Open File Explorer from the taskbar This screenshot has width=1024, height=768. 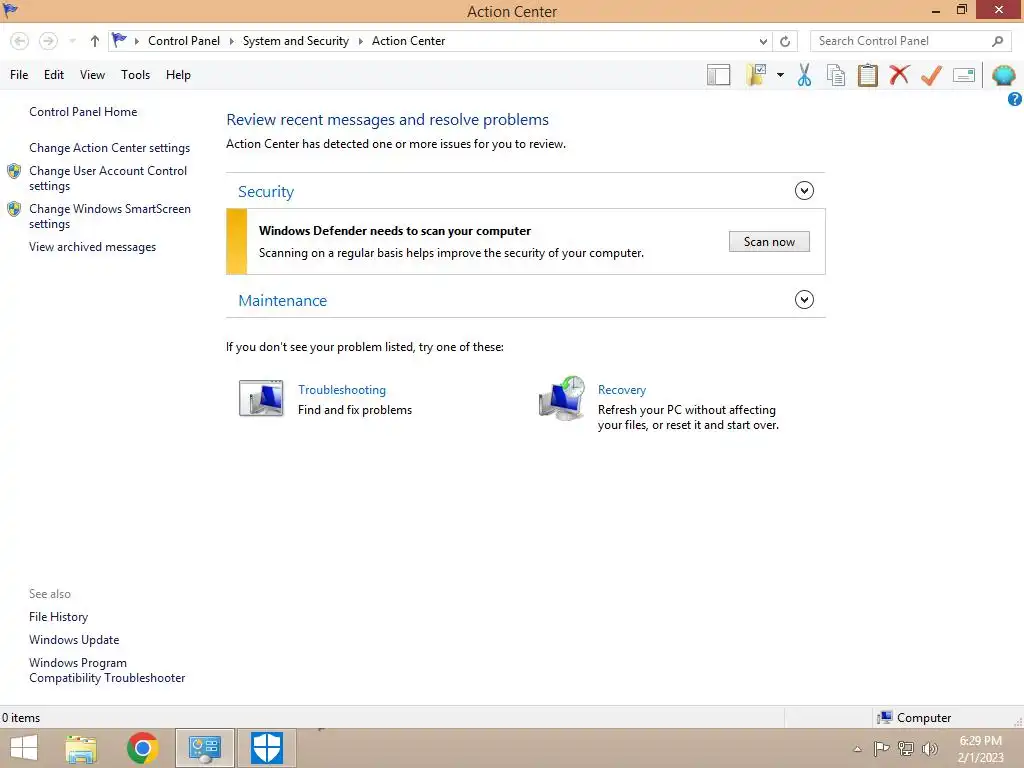pyautogui.click(x=81, y=748)
